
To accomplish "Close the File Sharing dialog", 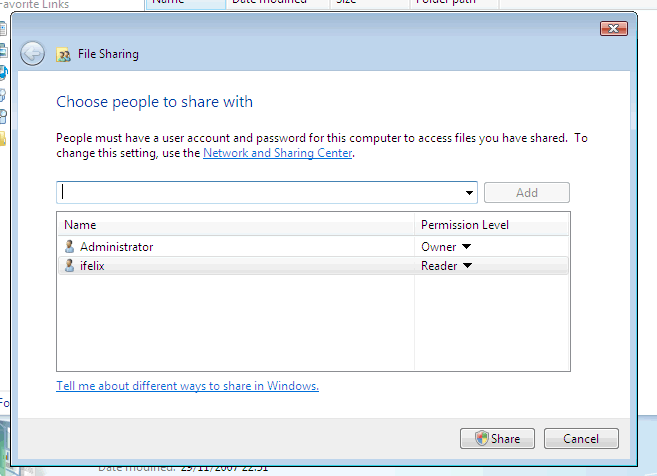I will pyautogui.click(x=613, y=29).
